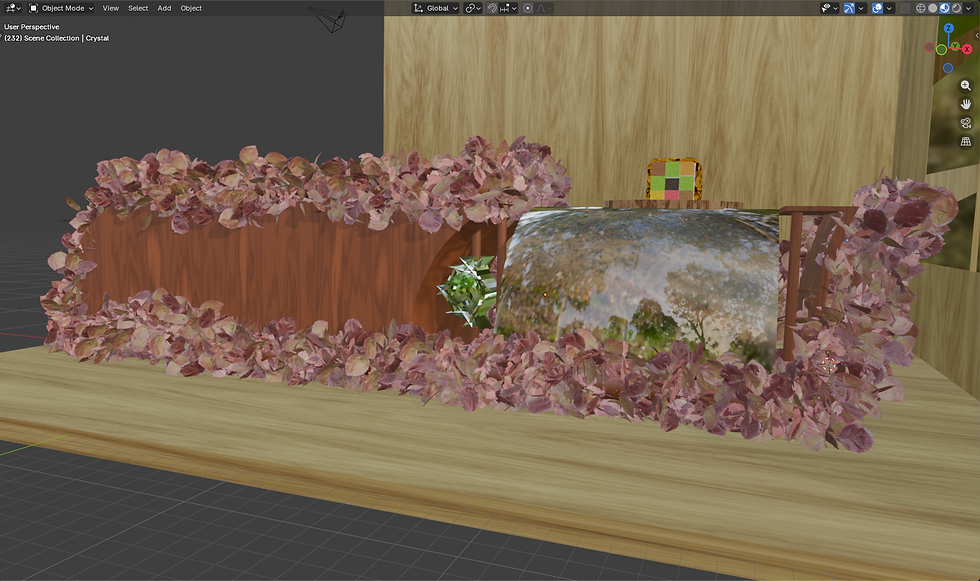Viewport: 980px width, 581px height.
Task: Open the Global transform orientation dropdown
Action: click(x=436, y=8)
